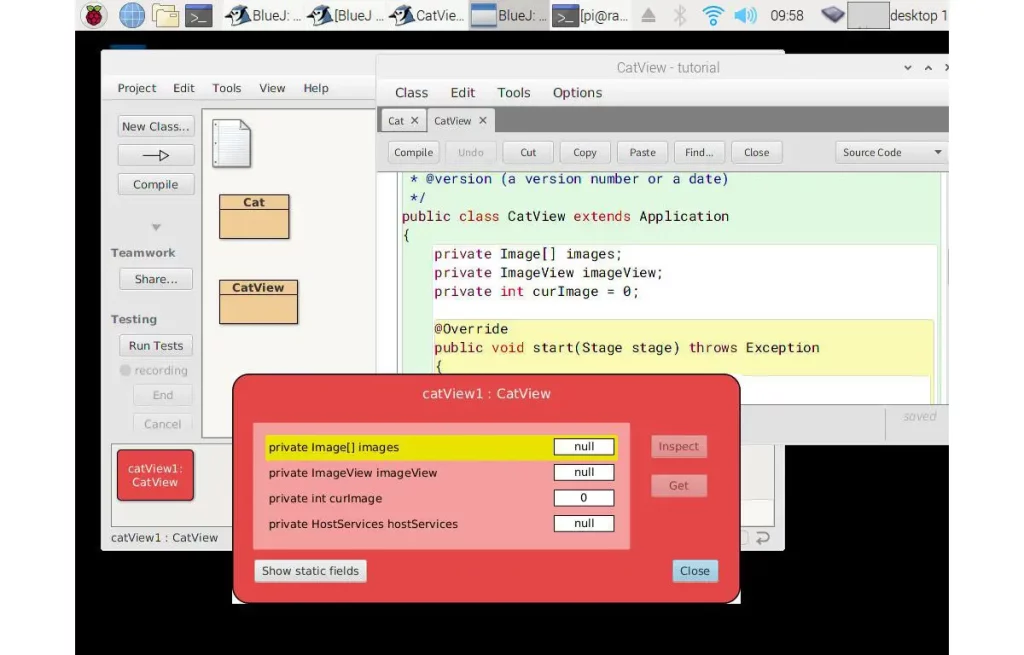The width and height of the screenshot is (1024, 655).
Task: Switch to the CatView editor tab
Action: click(x=453, y=121)
